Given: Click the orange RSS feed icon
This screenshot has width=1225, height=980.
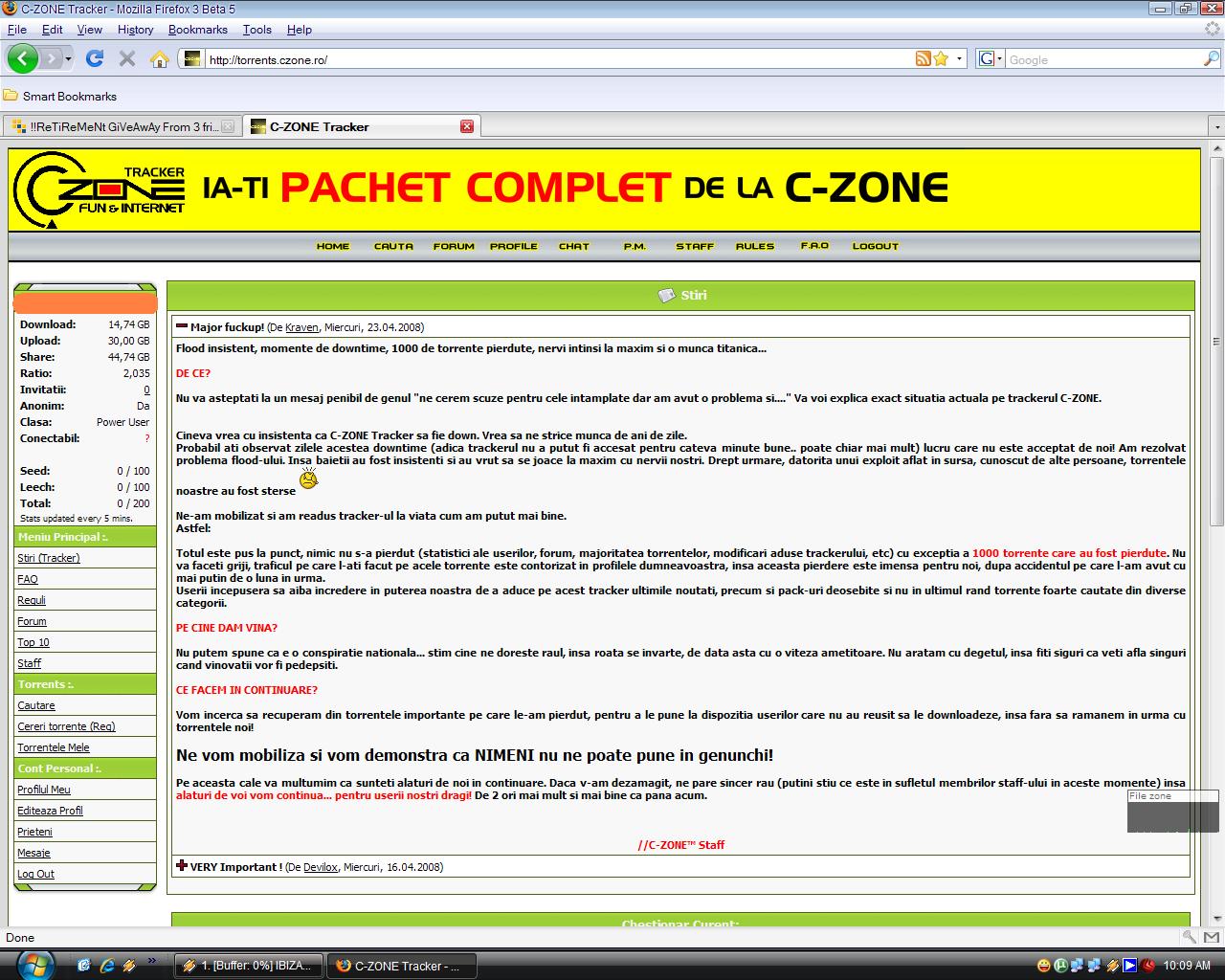Looking at the screenshot, I should coord(923,58).
